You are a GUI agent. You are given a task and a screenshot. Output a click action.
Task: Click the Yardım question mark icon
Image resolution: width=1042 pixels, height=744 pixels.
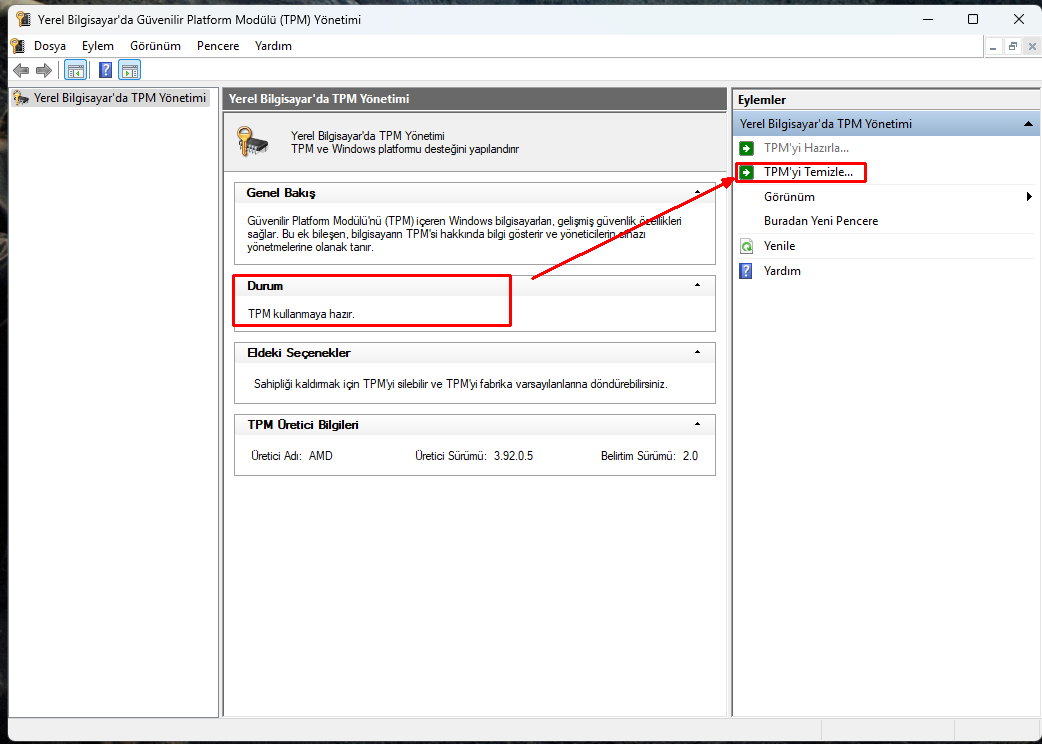(746, 271)
